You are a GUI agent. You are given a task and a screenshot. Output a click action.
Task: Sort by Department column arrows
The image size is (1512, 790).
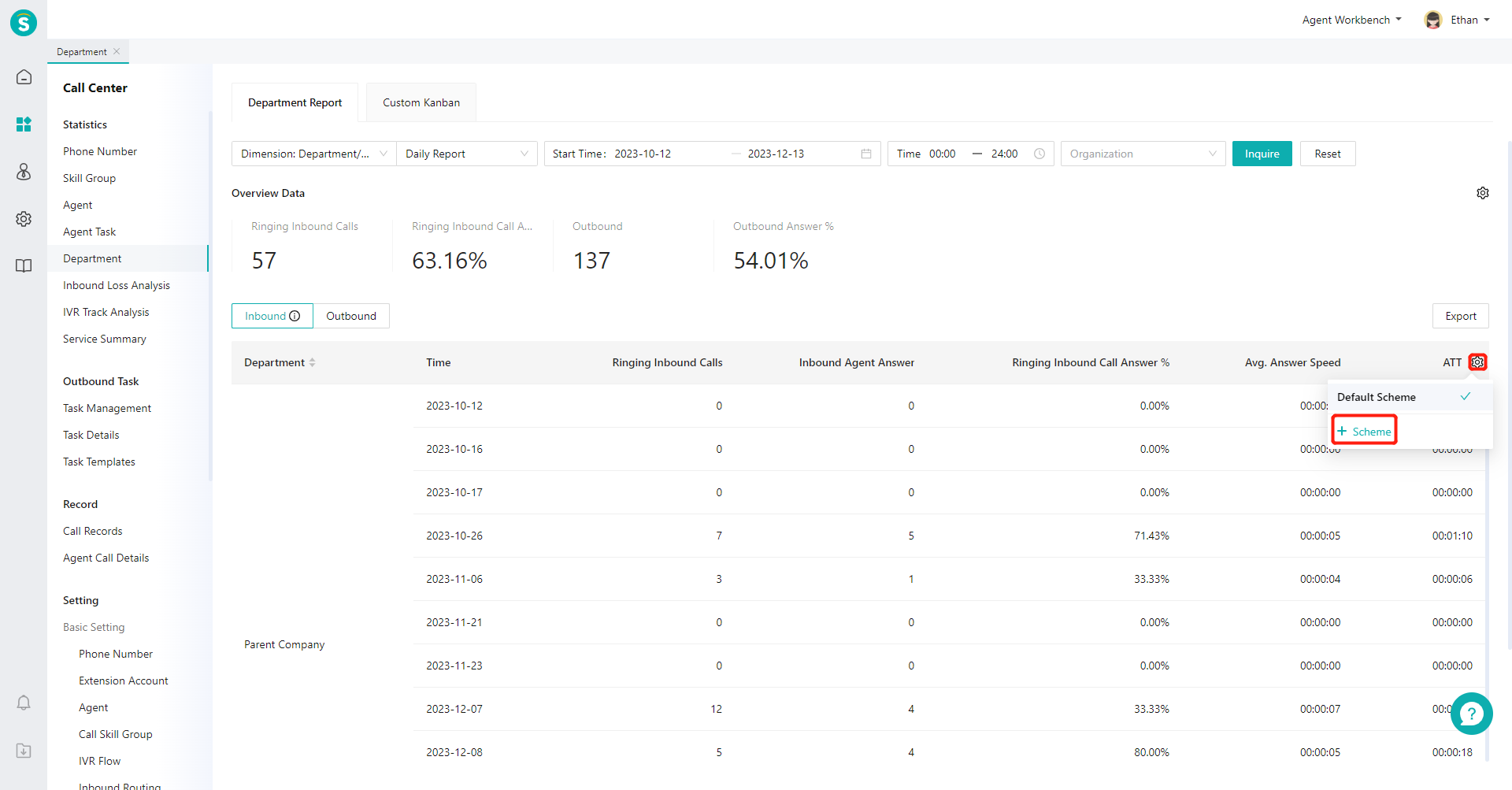tap(313, 362)
